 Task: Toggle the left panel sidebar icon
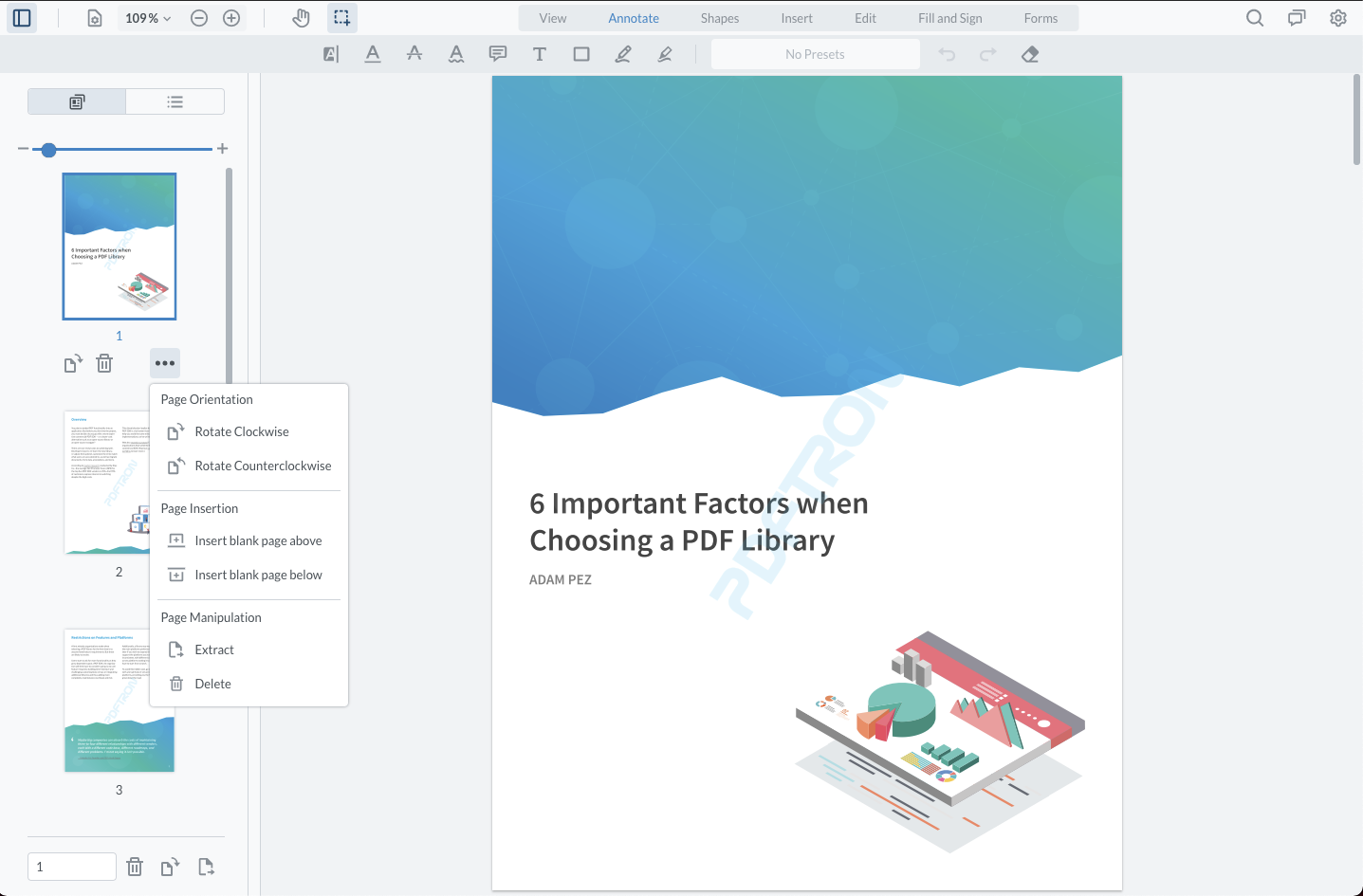coord(22,18)
